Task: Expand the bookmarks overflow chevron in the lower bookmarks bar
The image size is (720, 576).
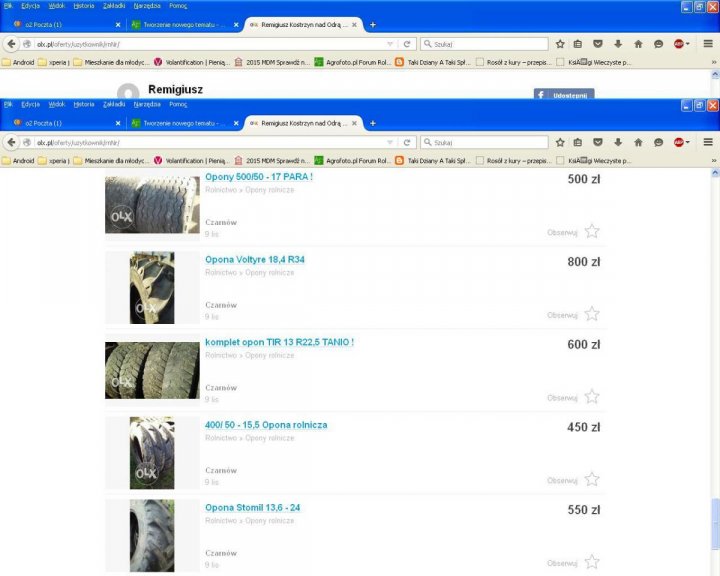Action: pos(713,160)
